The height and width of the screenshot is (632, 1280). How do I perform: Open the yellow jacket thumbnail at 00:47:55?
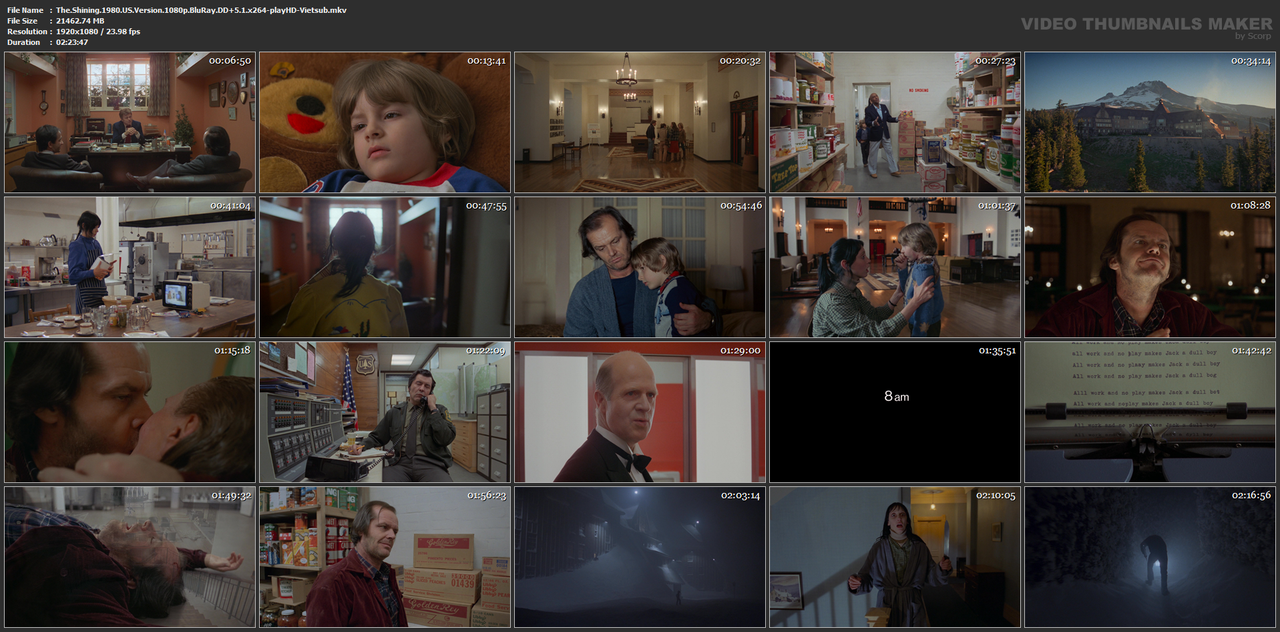385,267
